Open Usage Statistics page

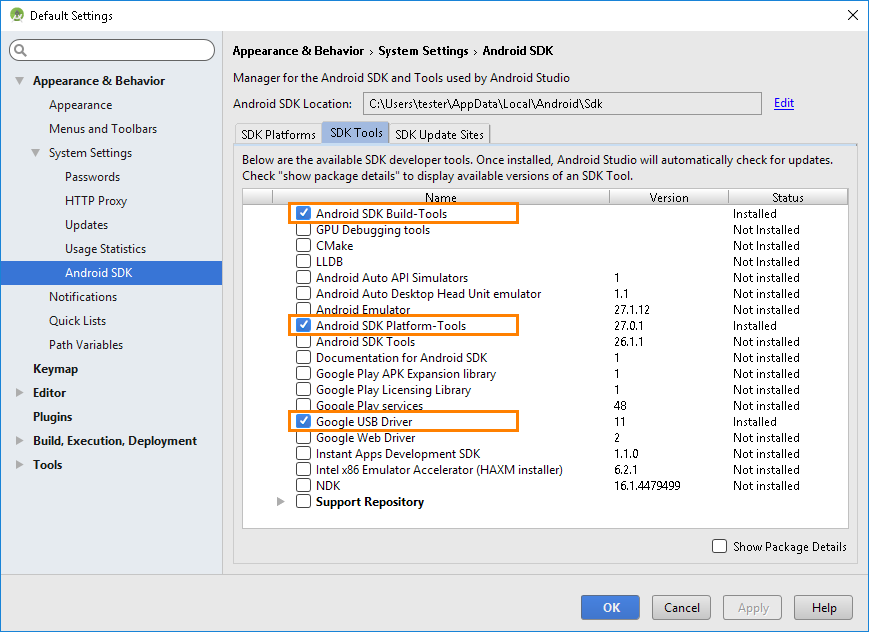coord(105,249)
